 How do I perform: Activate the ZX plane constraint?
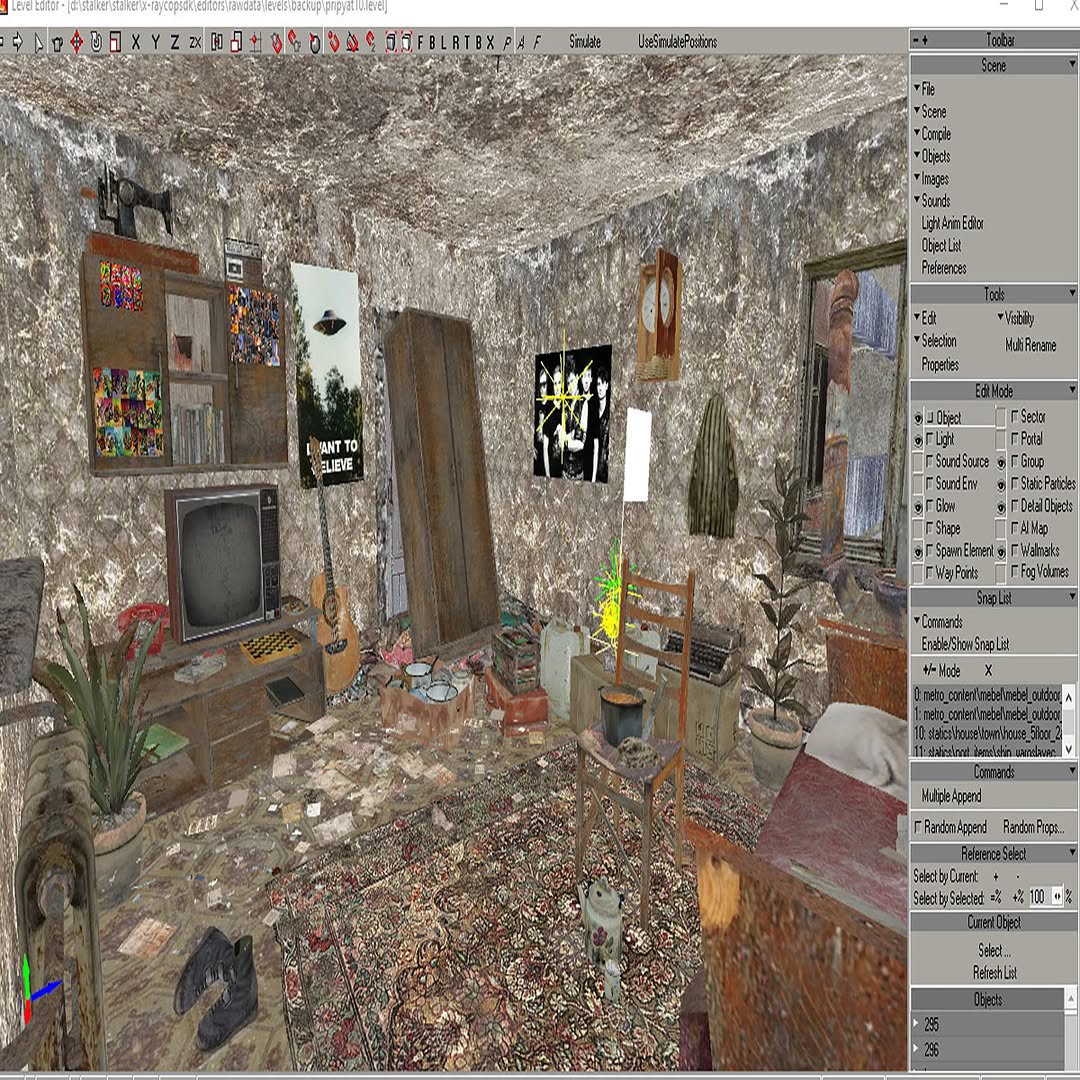coord(195,42)
